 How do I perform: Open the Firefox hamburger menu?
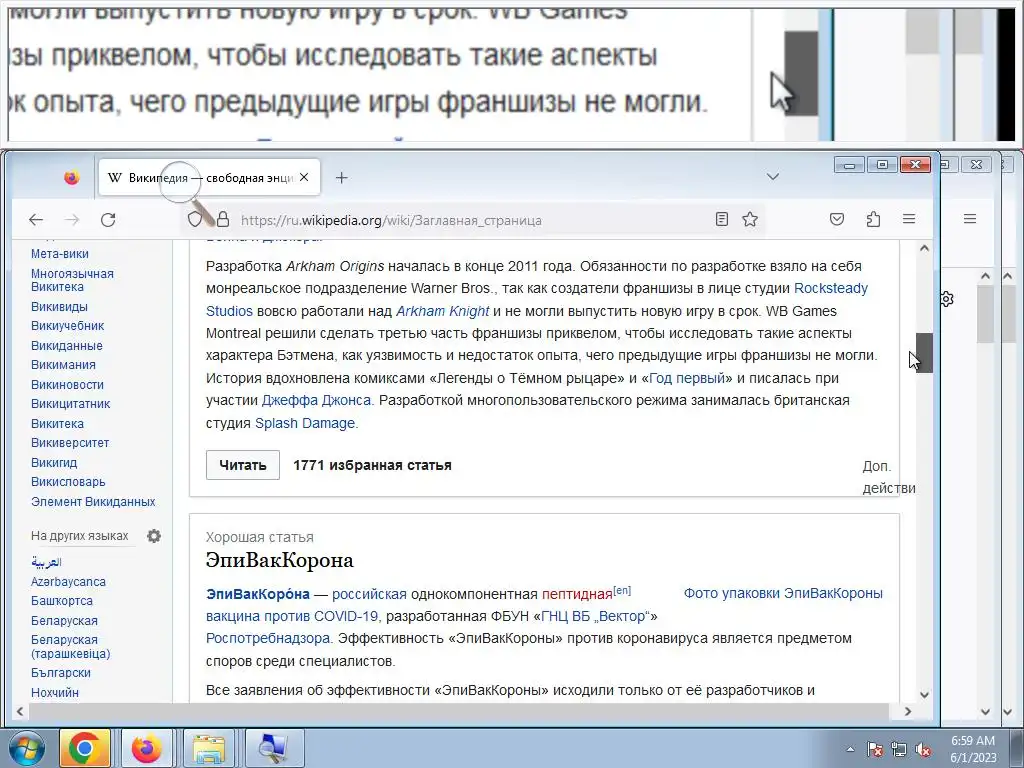[909, 219]
